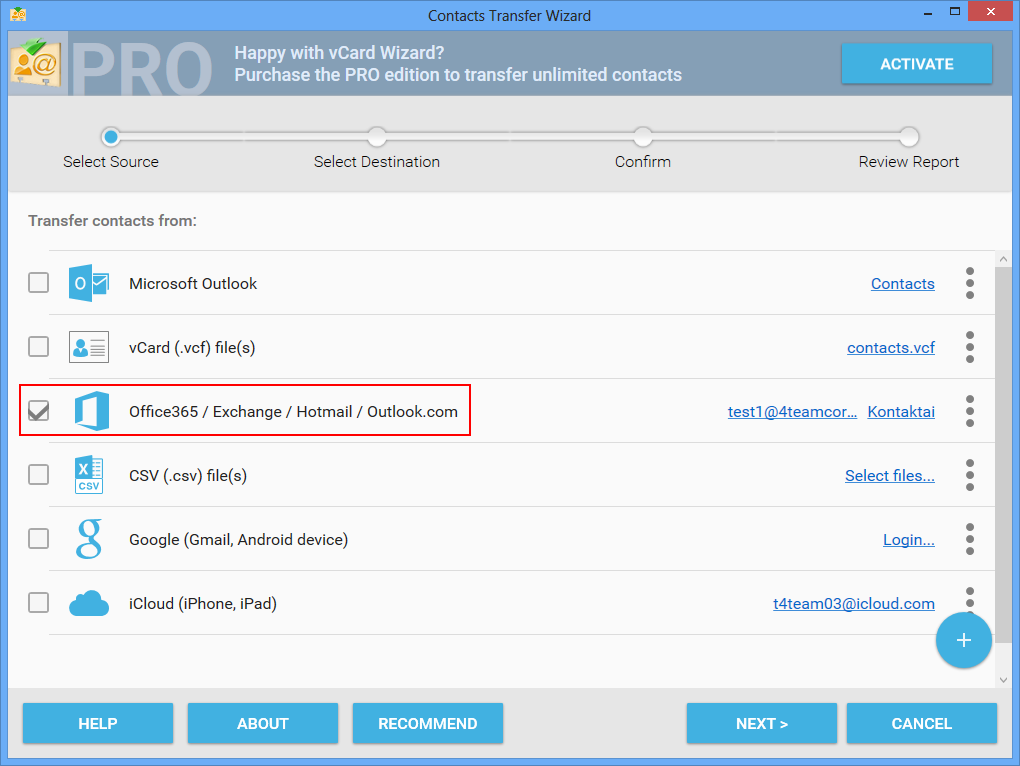This screenshot has width=1020, height=766.
Task: Click the scrollbar up arrow
Action: 1003,259
